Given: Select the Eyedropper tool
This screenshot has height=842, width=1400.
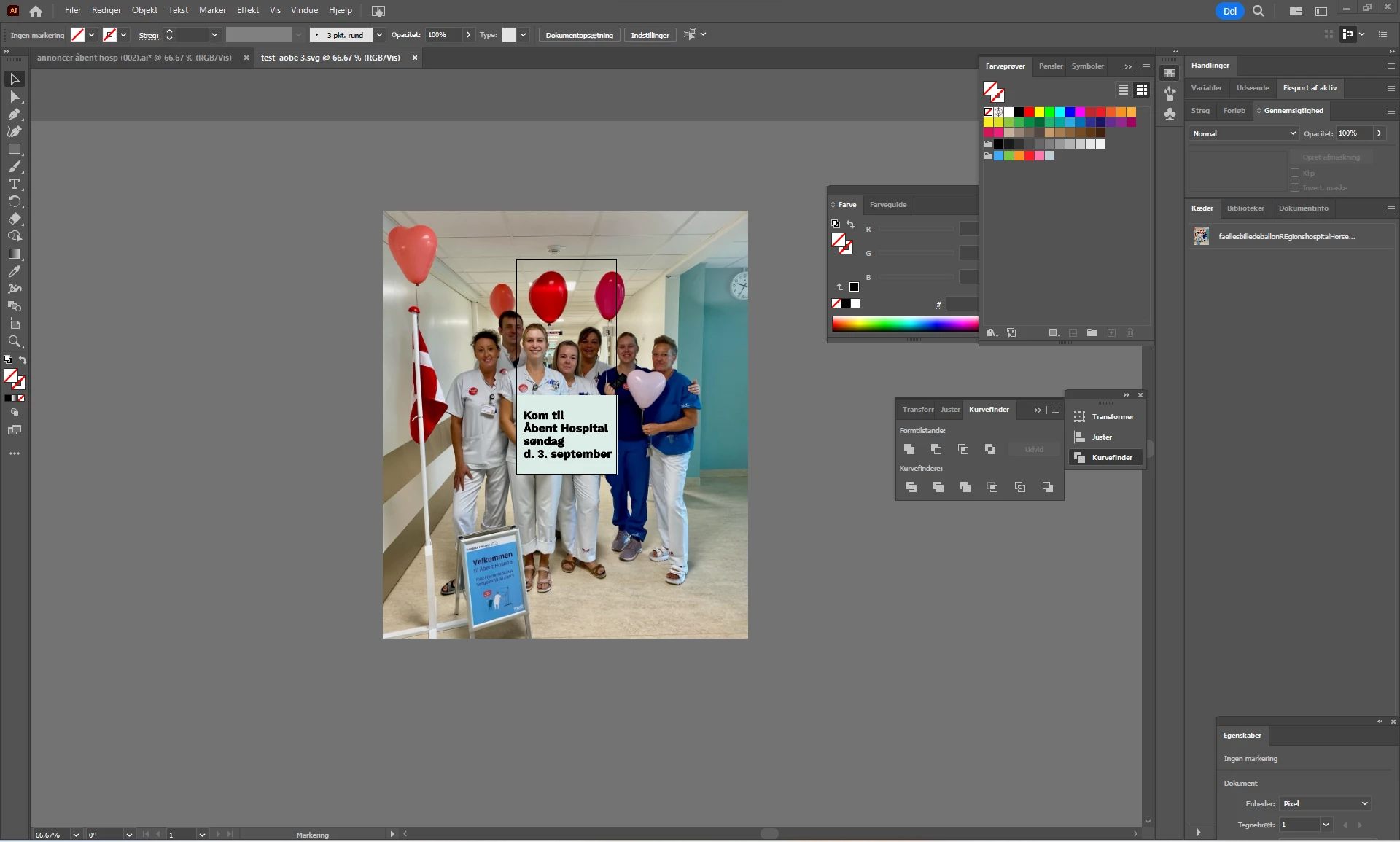Looking at the screenshot, I should click(15, 271).
